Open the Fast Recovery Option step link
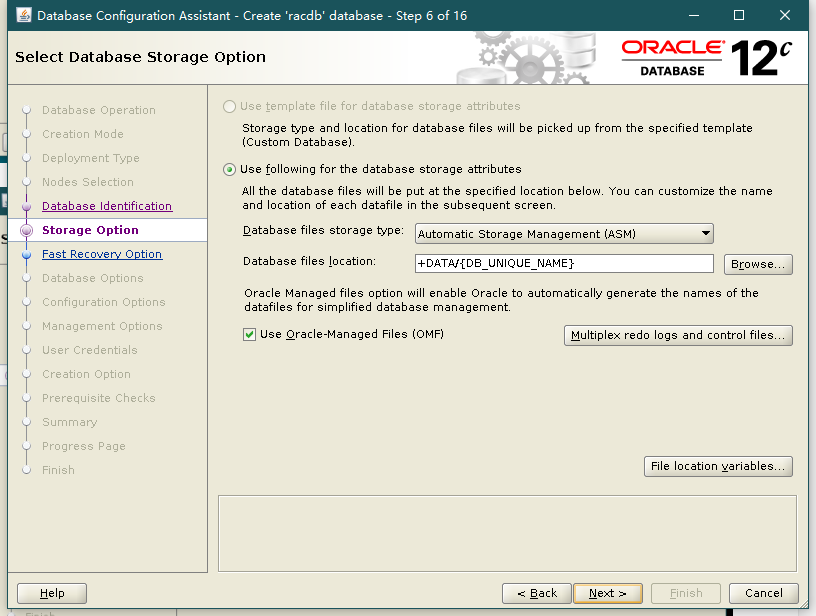This screenshot has width=816, height=616. point(102,254)
